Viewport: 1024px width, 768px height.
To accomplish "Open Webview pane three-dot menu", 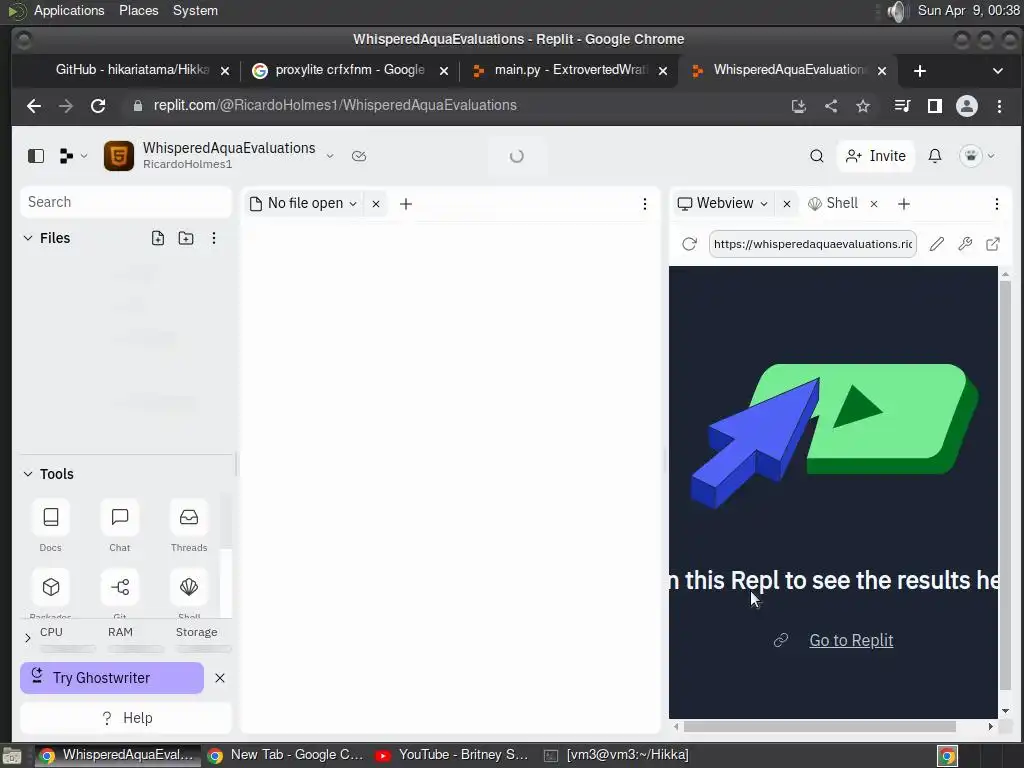I will click(997, 204).
